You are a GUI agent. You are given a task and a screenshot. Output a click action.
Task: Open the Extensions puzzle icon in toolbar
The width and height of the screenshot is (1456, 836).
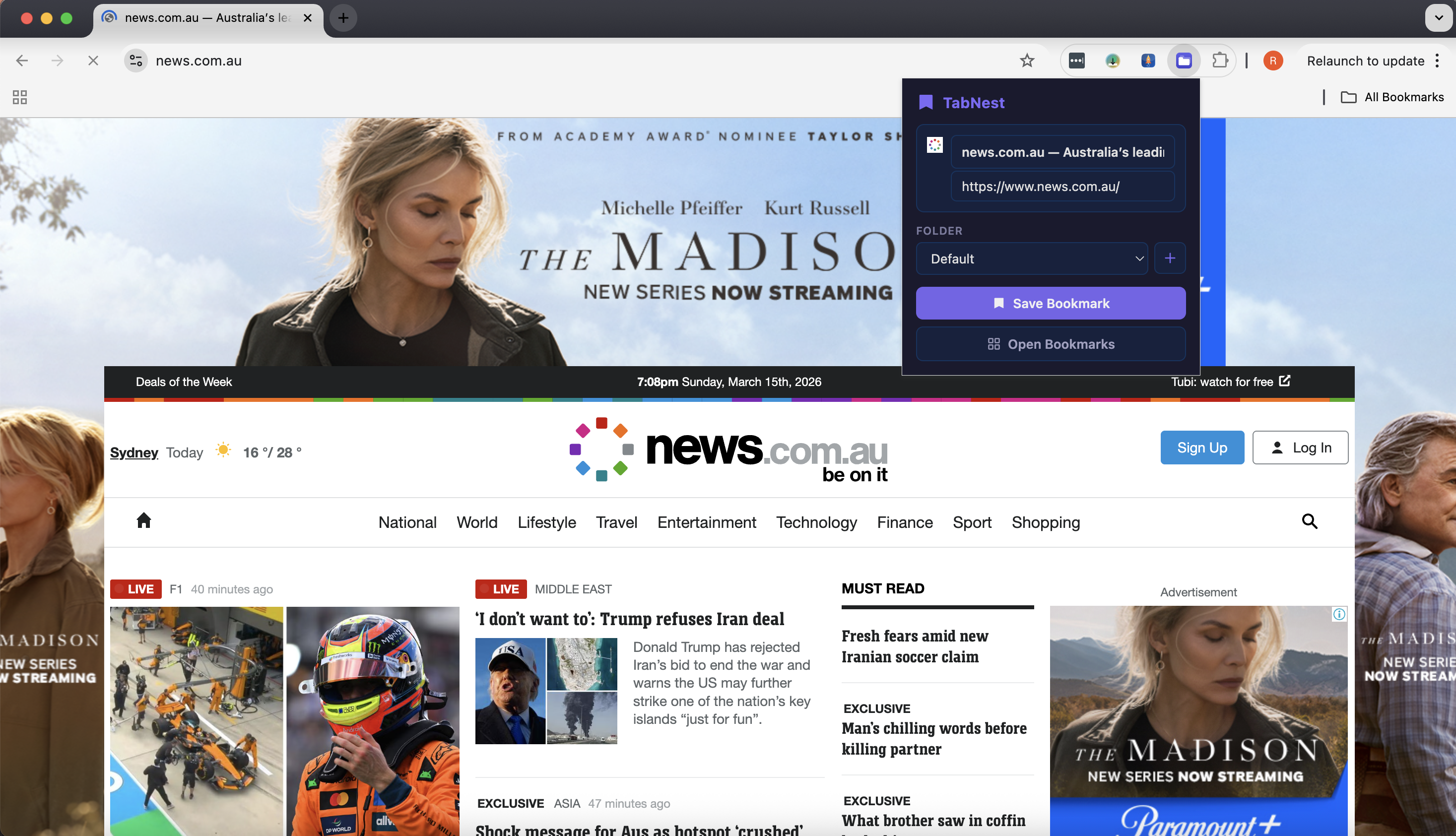point(1219,61)
